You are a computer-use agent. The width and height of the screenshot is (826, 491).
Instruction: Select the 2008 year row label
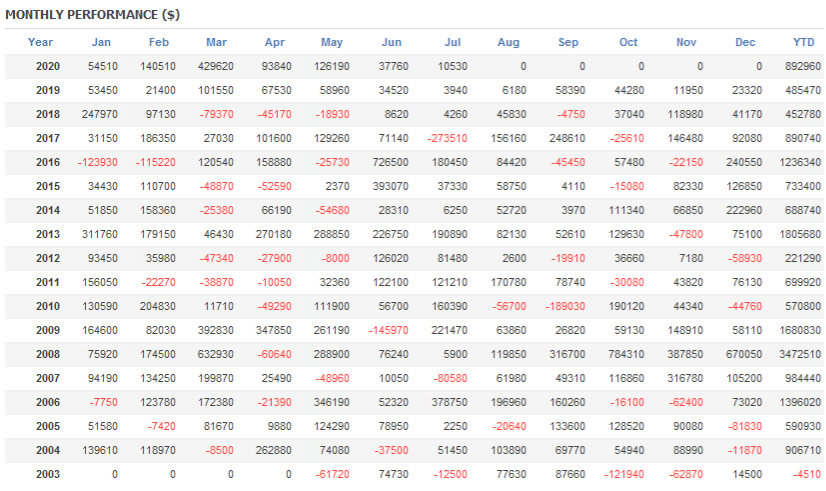(x=48, y=354)
